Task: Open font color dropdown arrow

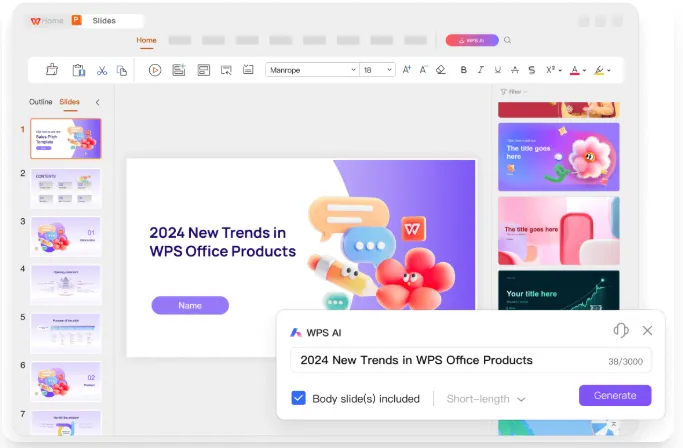Action: pos(585,70)
